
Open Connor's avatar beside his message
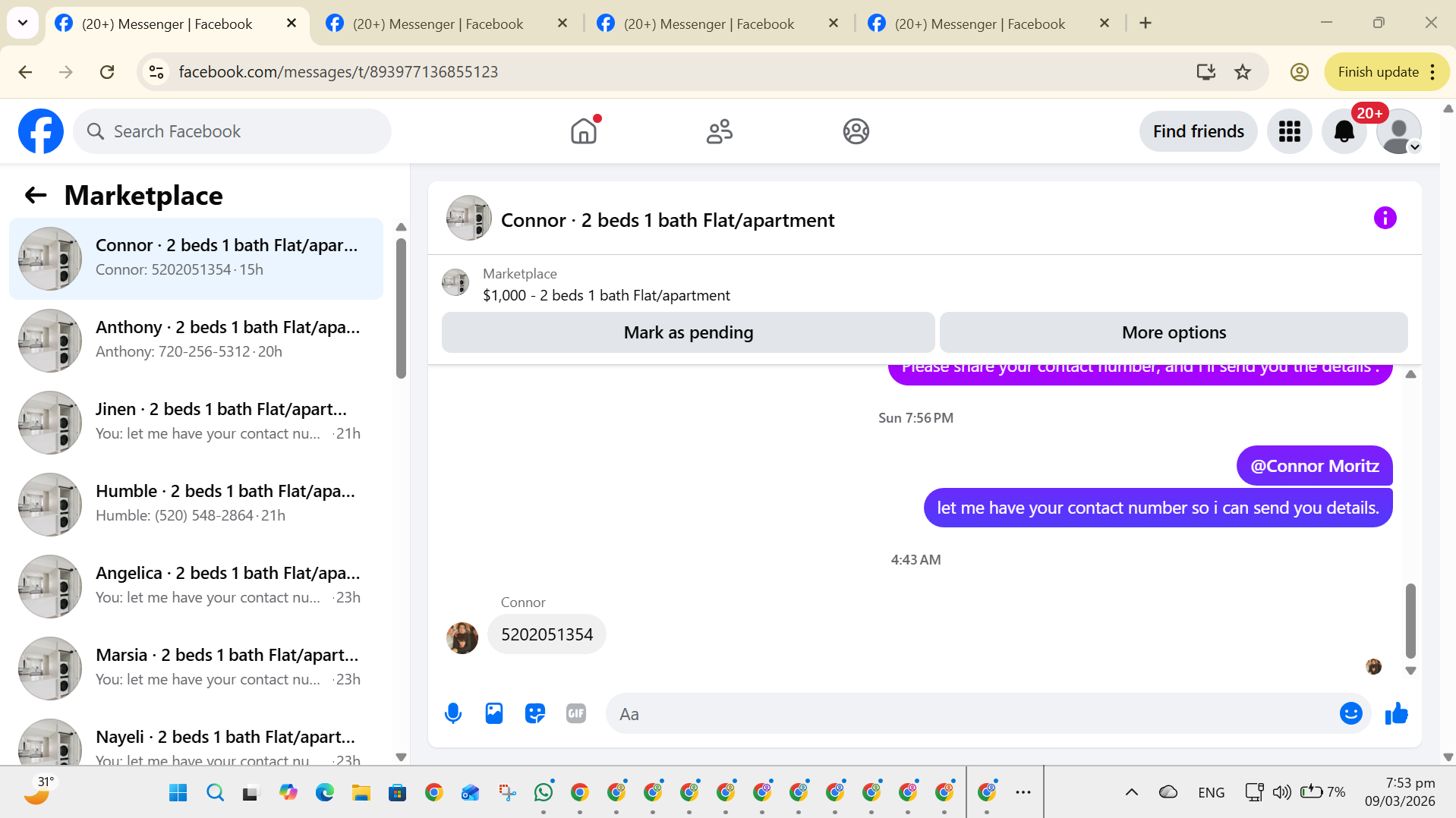[462, 637]
